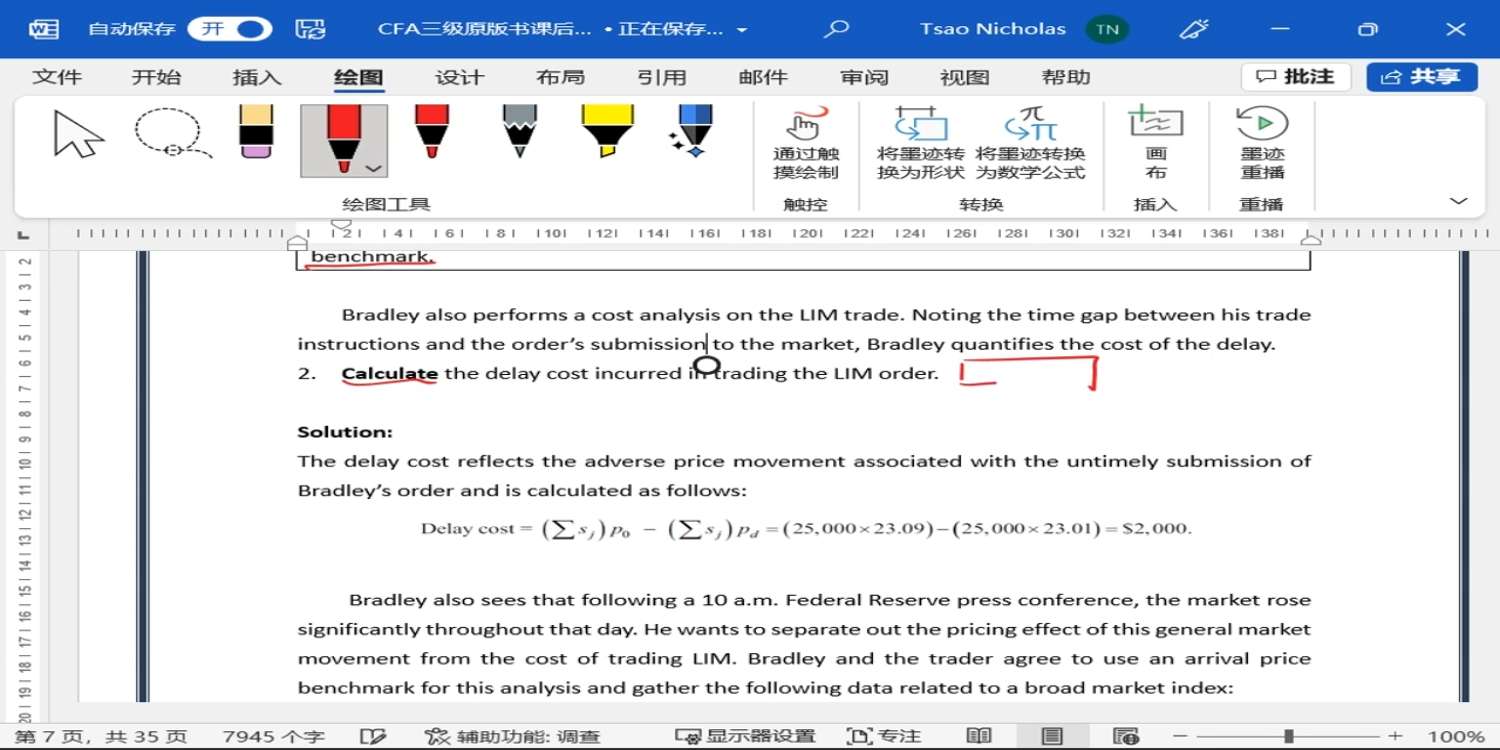Viewport: 1500px width, 750px height.
Task: Open accessibility check 辅助功能: 调查
Action: pos(513,737)
